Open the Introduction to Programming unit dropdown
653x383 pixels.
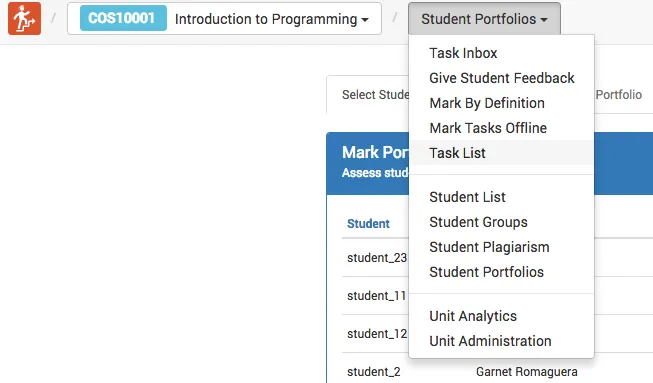click(224, 19)
